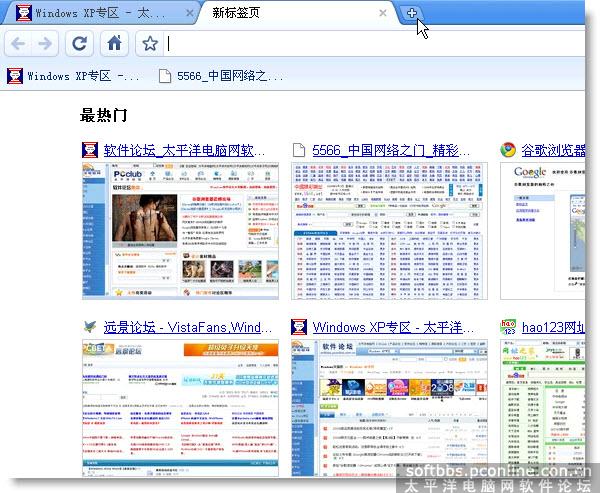Open 5566_中国网络之 bookmark in bookmarks bar

221,76
